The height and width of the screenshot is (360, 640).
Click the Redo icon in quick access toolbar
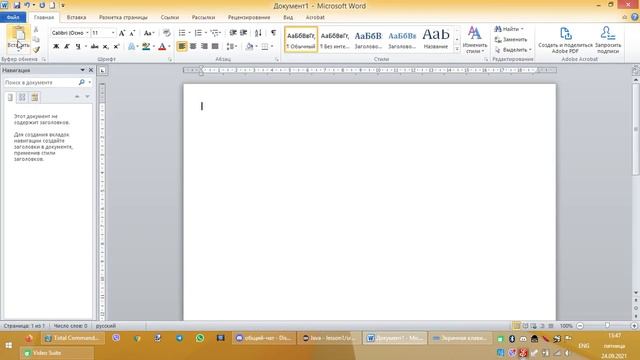42,6
